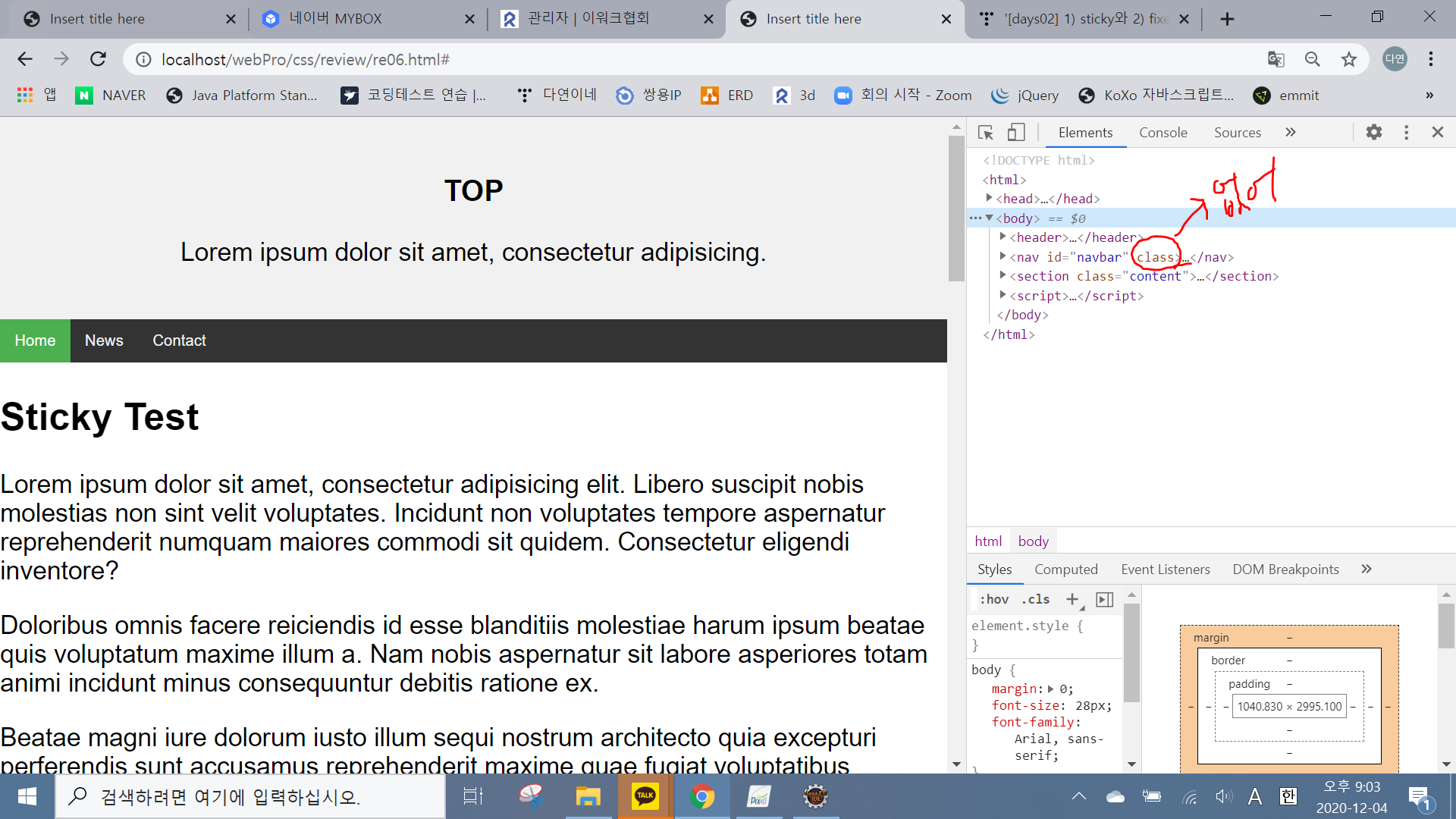Expand the nav navbar element node
Viewport: 1456px width, 819px height.
(1003, 256)
